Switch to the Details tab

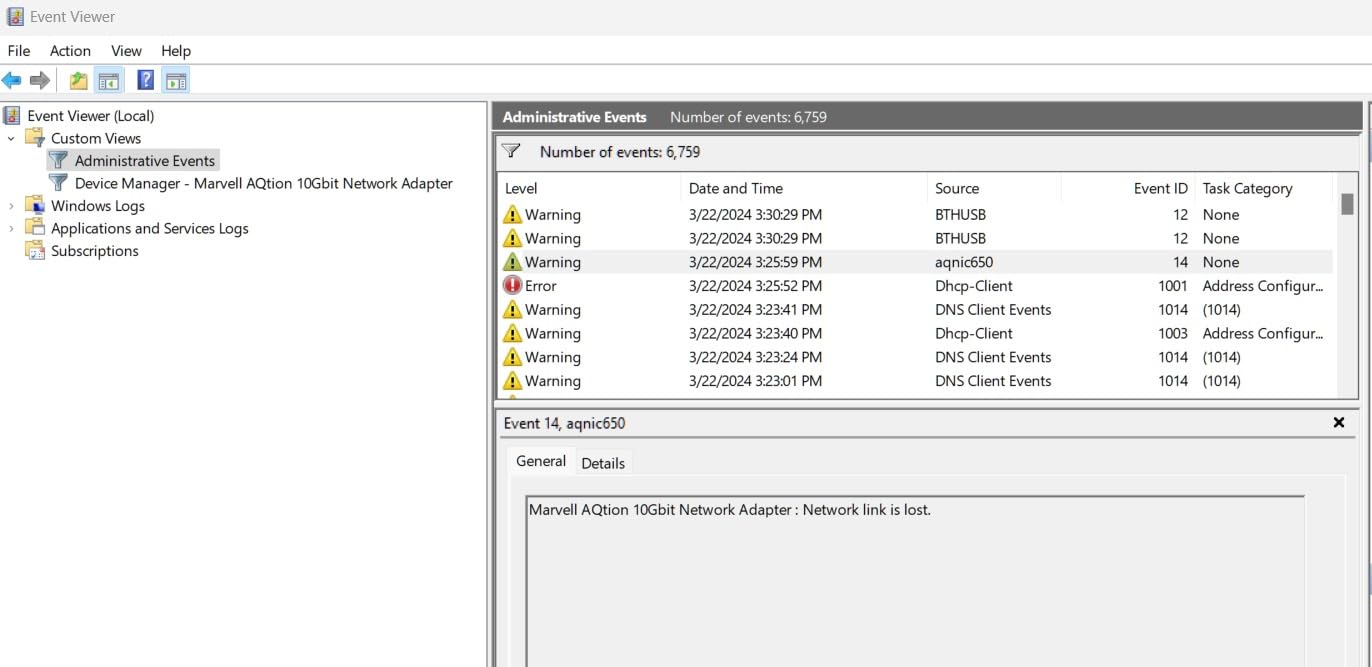[603, 463]
